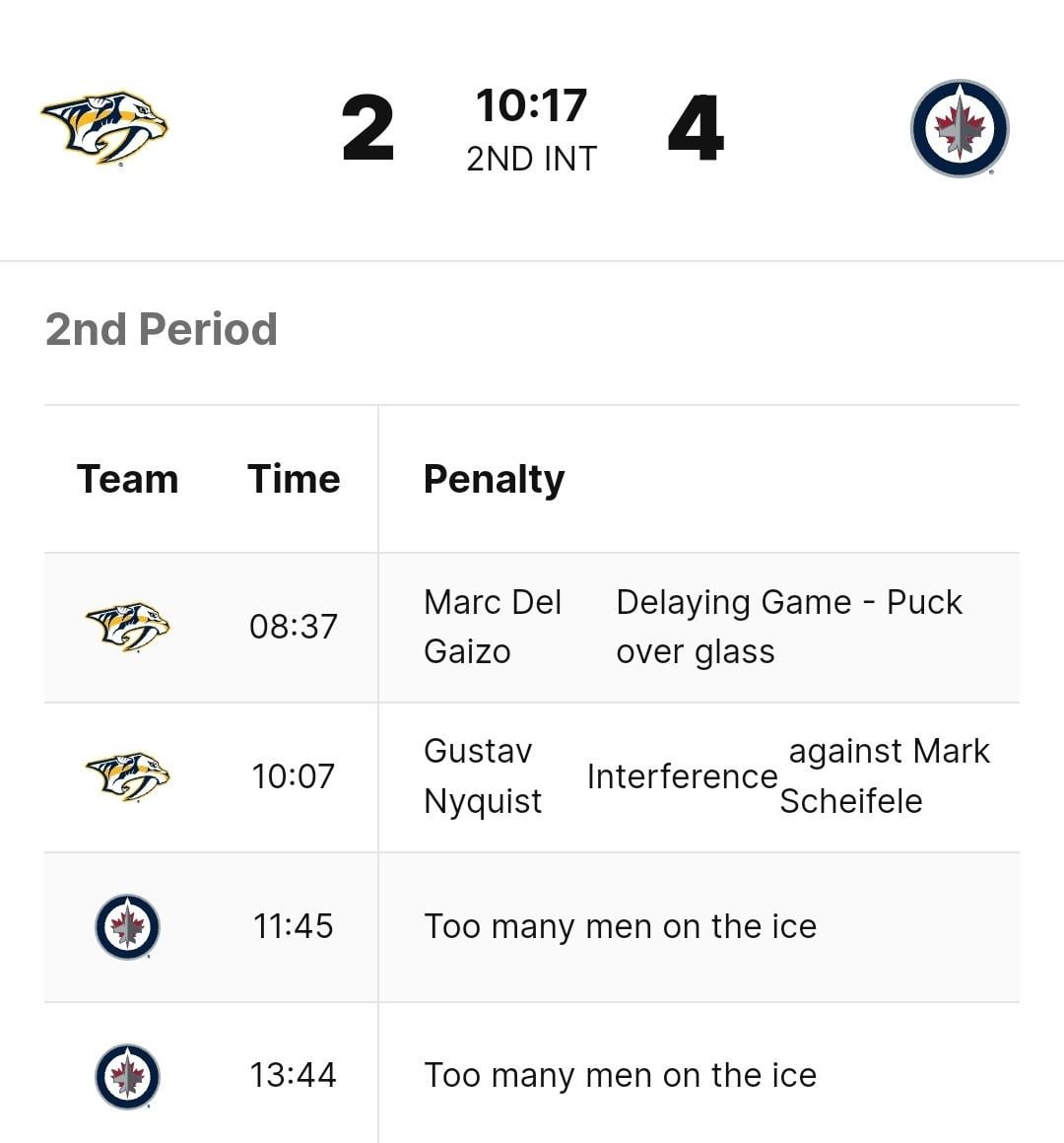
Task: Click the 13:44 penalty time
Action: (294, 1075)
